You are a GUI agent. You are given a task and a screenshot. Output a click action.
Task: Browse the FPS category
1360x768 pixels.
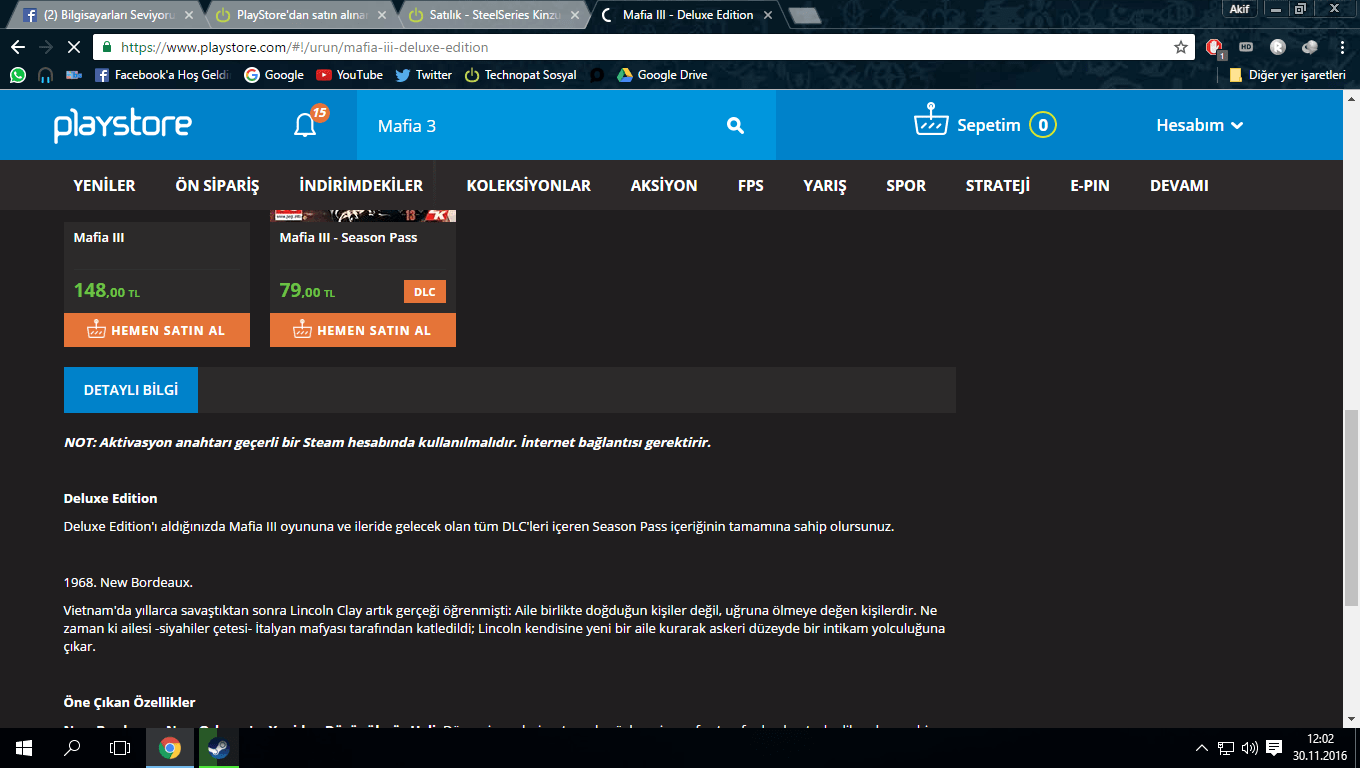click(751, 185)
